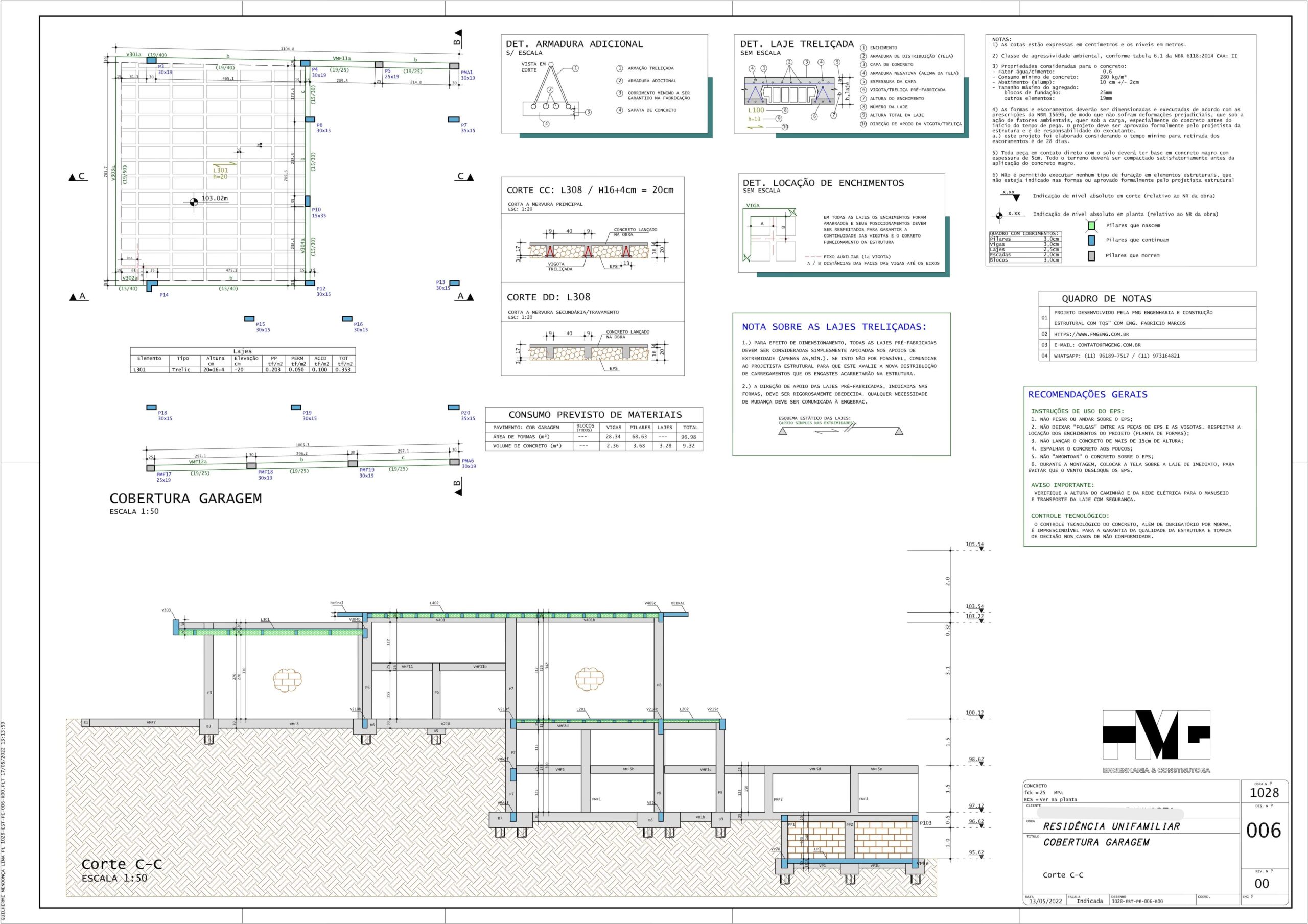Select the 3.28 LAJES concrete volume cell

click(665, 446)
